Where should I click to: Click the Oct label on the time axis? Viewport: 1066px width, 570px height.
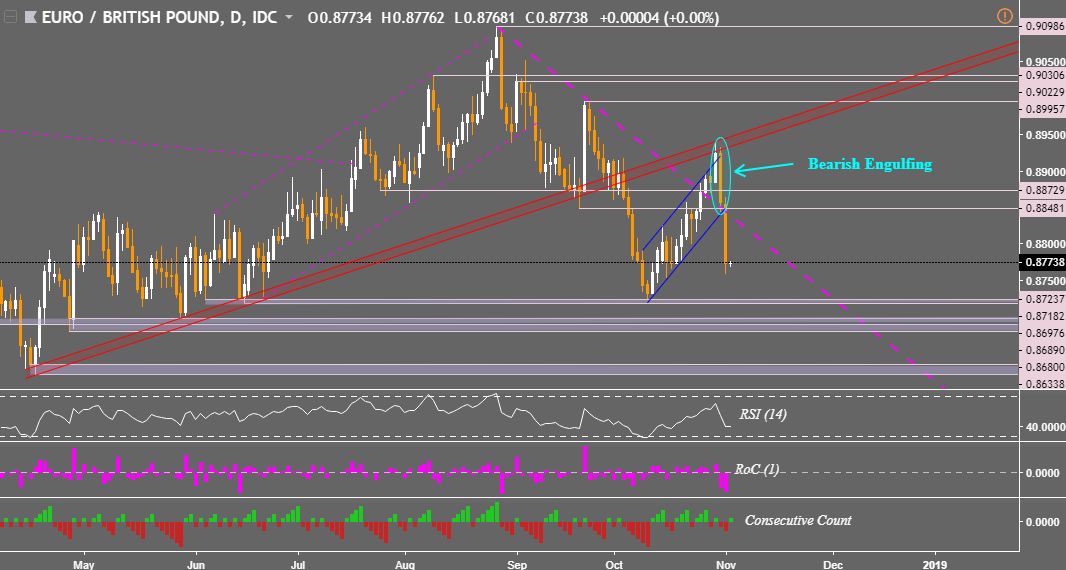614,565
